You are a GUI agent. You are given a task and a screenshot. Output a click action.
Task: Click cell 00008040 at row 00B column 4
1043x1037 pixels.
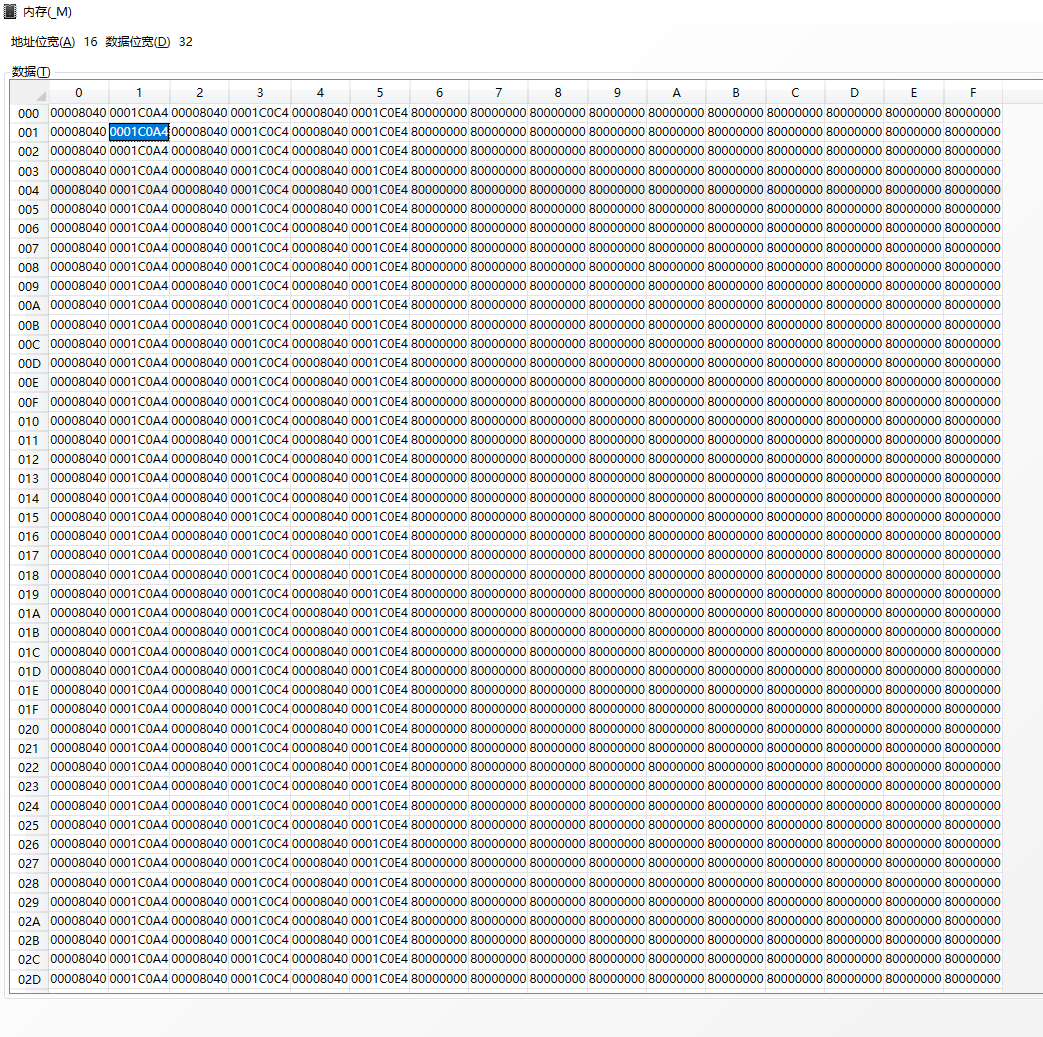[320, 325]
